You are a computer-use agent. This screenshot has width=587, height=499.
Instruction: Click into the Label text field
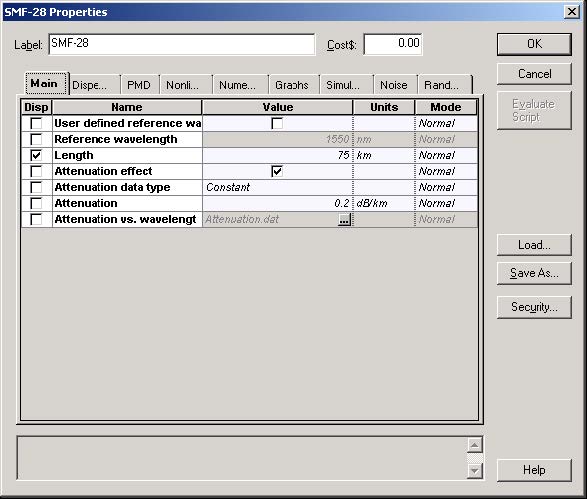[182, 44]
